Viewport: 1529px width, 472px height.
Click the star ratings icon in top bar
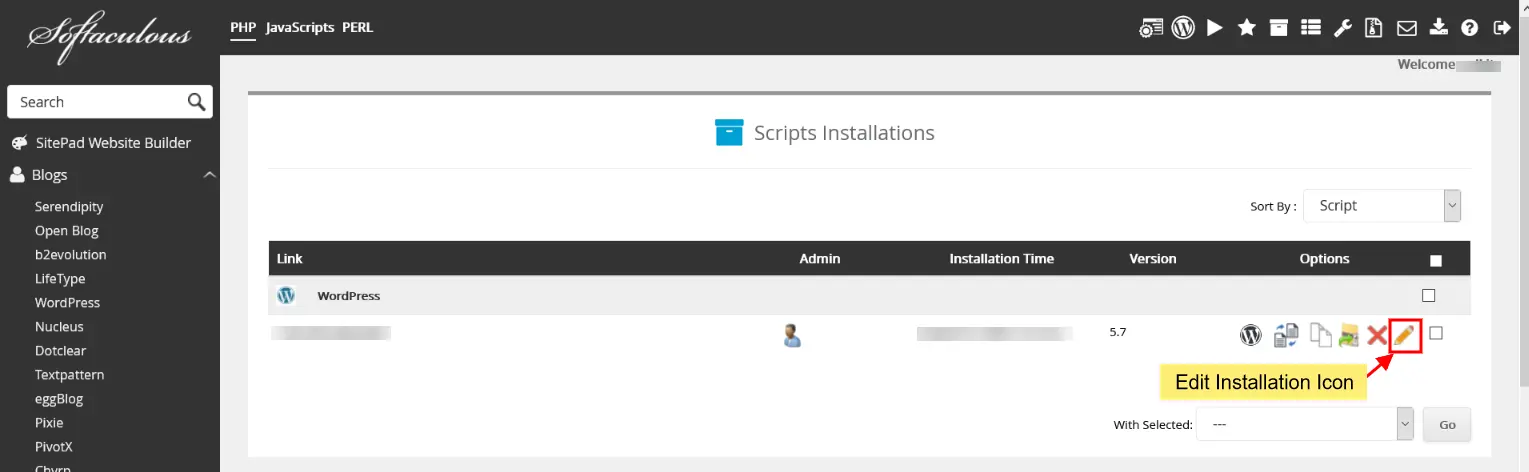click(1247, 28)
